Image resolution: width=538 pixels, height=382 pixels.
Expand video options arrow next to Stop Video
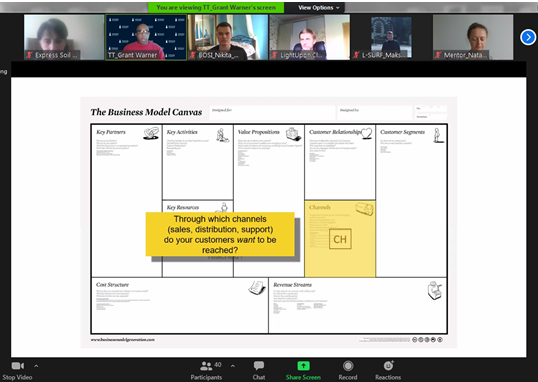click(36, 366)
